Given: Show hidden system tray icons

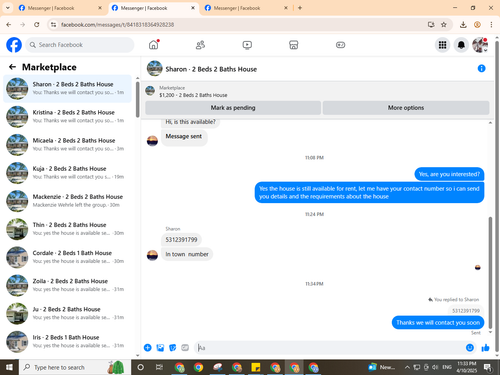Looking at the screenshot, I should tap(407, 367).
